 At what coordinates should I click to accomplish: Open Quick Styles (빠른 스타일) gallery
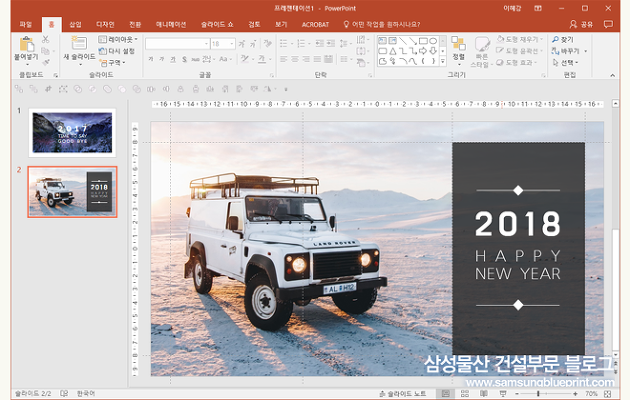[481, 52]
